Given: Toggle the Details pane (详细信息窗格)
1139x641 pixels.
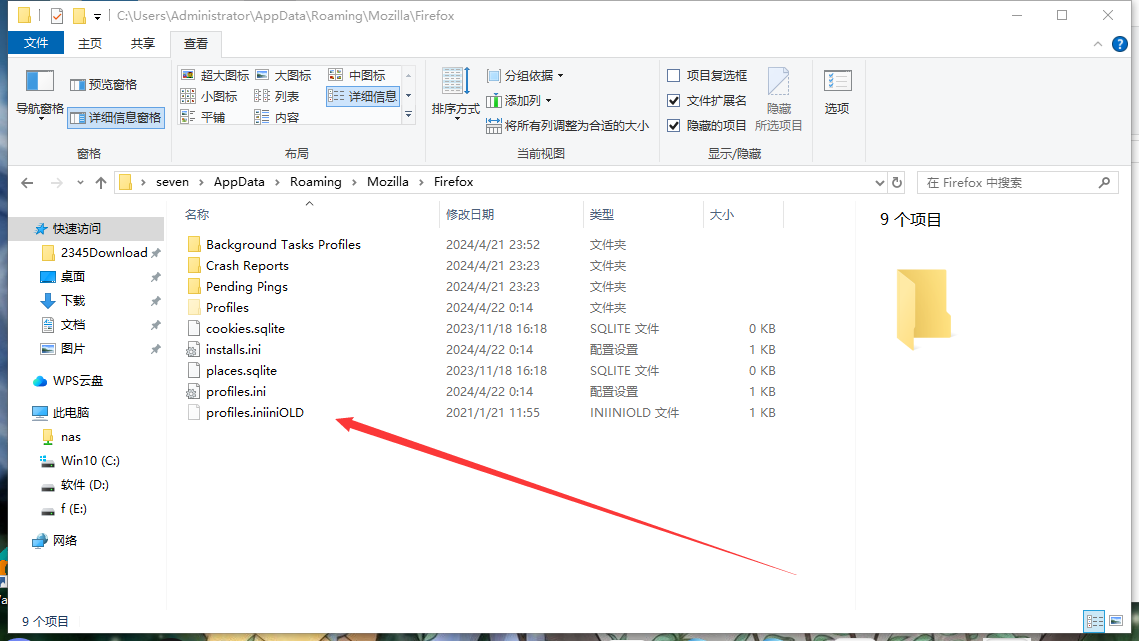Looking at the screenshot, I should tap(116, 117).
